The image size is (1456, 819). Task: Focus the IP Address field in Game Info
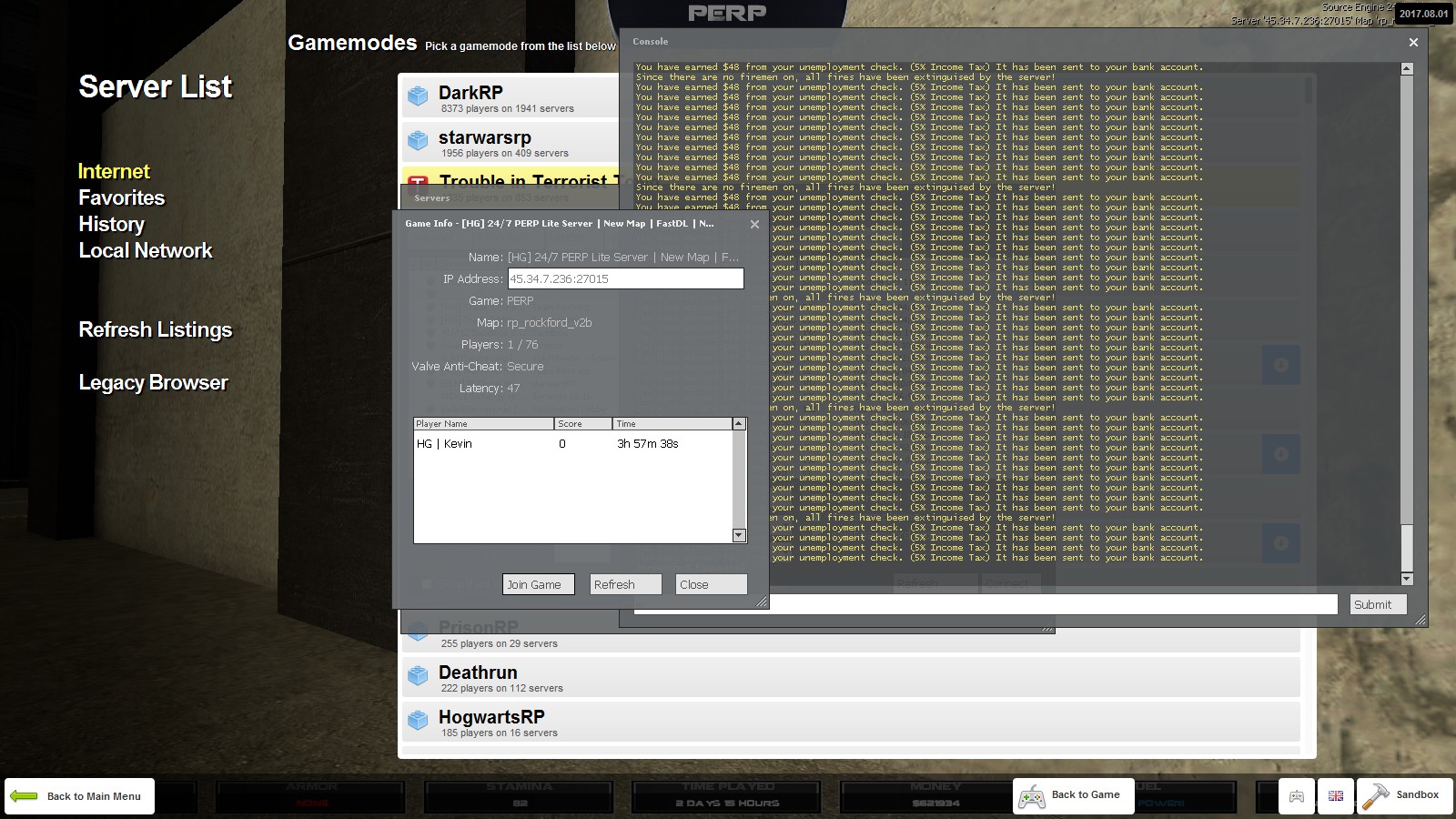point(625,278)
